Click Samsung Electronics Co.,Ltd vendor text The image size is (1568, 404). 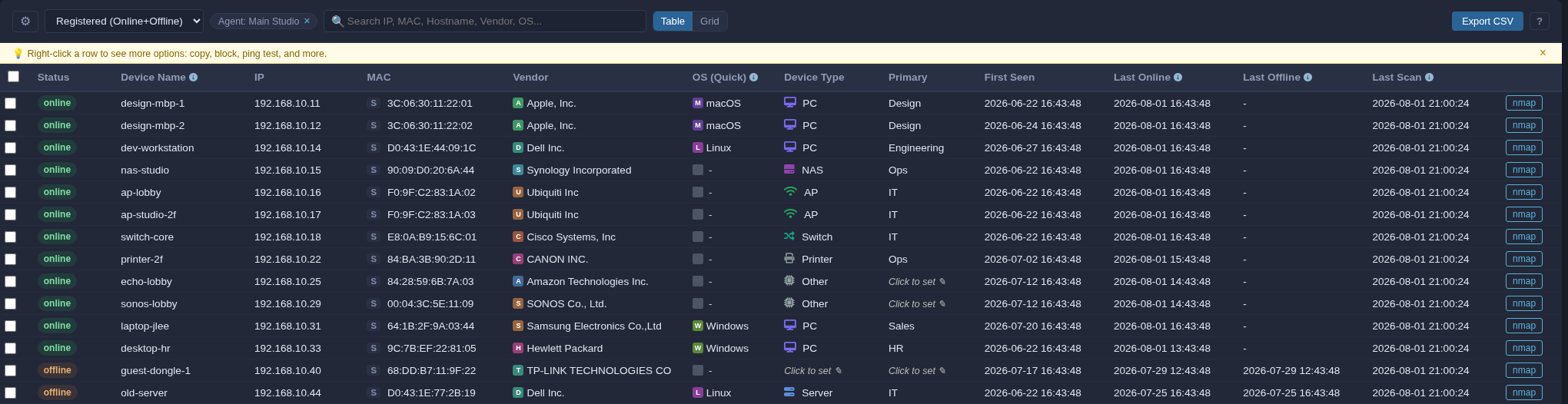594,326
